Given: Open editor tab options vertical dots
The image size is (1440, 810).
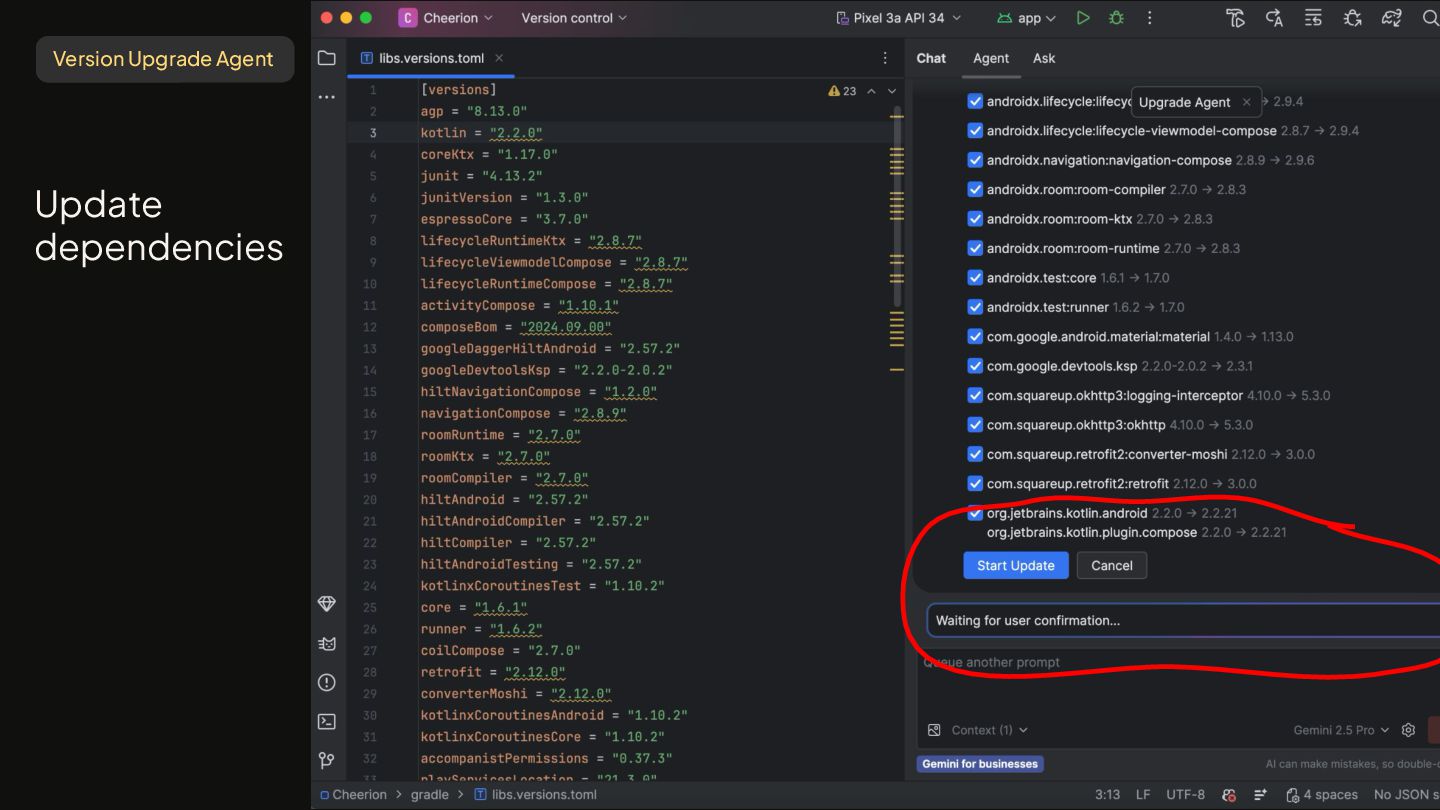Looking at the screenshot, I should pyautogui.click(x=885, y=58).
